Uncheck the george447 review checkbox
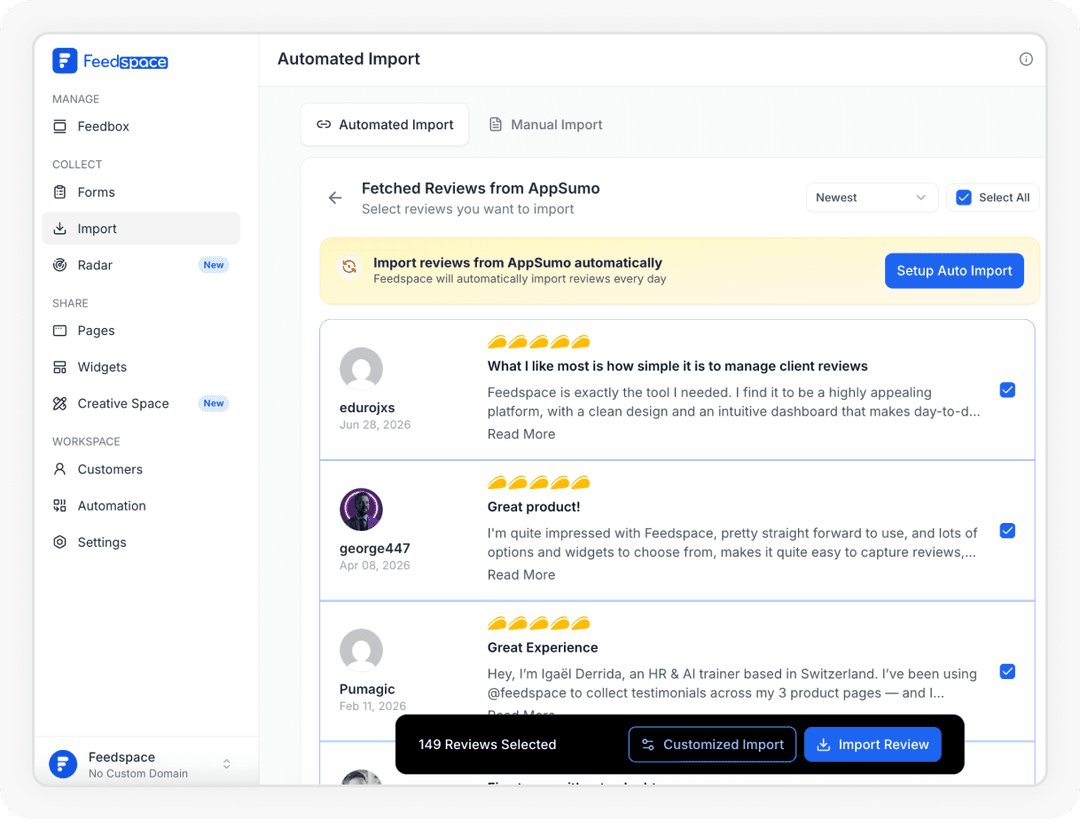Viewport: 1080px width, 819px height. (x=1007, y=530)
